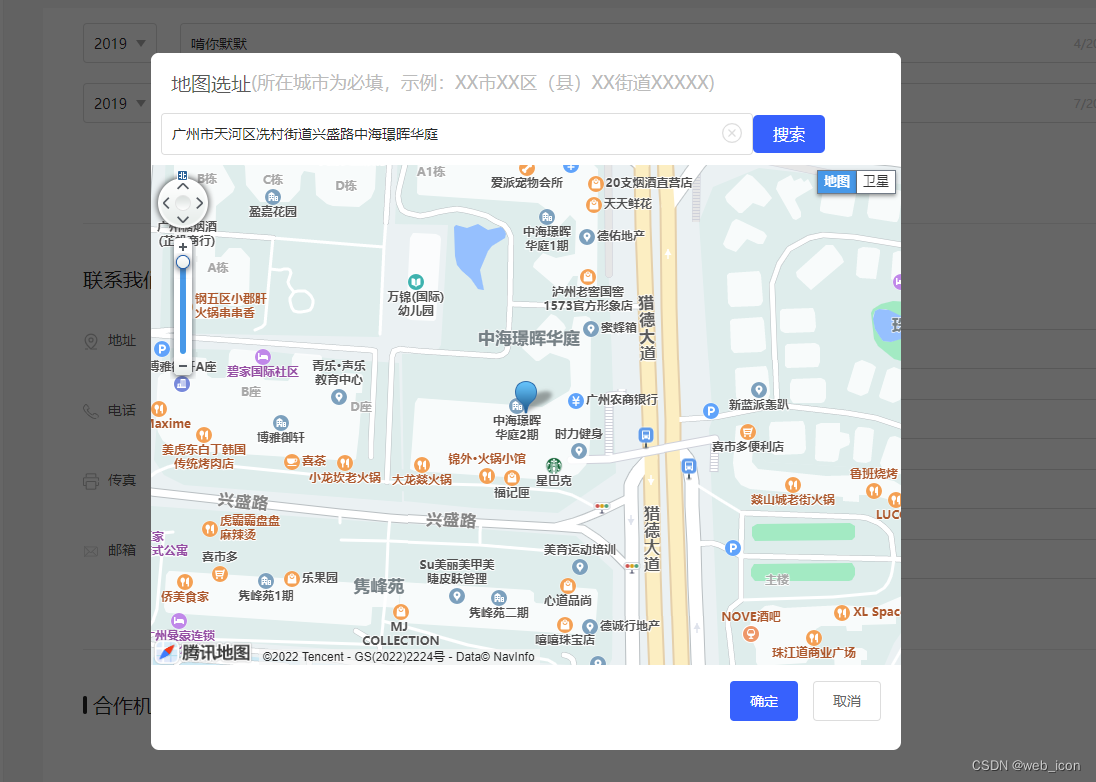Viewport: 1096px width, 782px height.
Task: Click the blue location pin marker
Action: [x=525, y=395]
